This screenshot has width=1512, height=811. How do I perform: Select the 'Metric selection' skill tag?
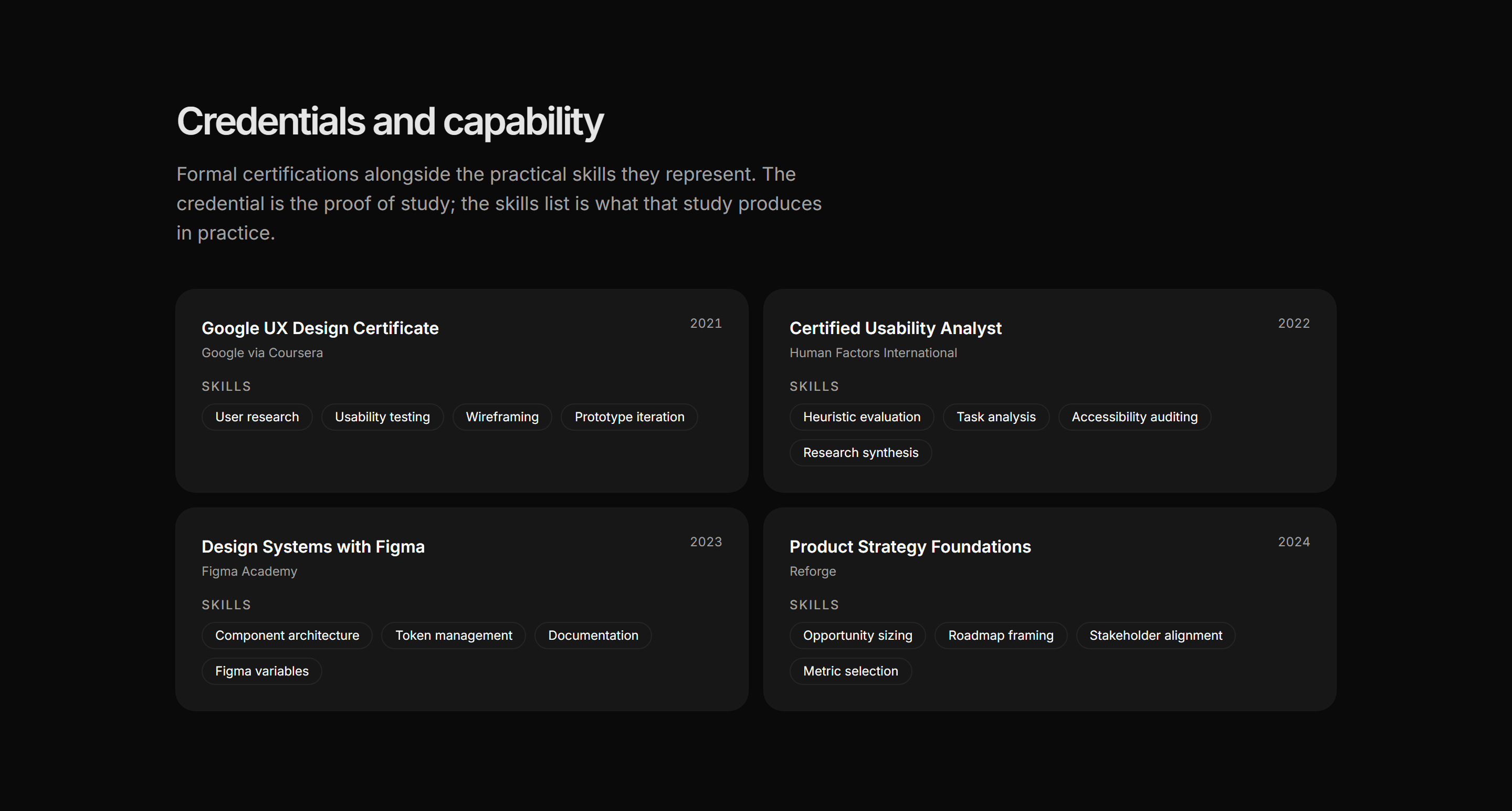click(x=850, y=671)
